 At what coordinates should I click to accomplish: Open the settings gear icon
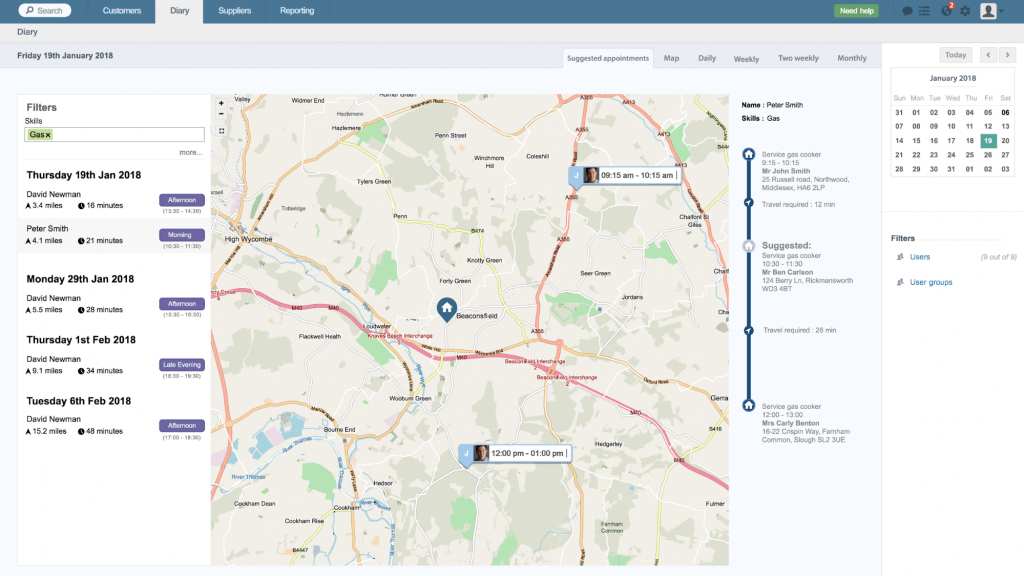click(x=965, y=11)
